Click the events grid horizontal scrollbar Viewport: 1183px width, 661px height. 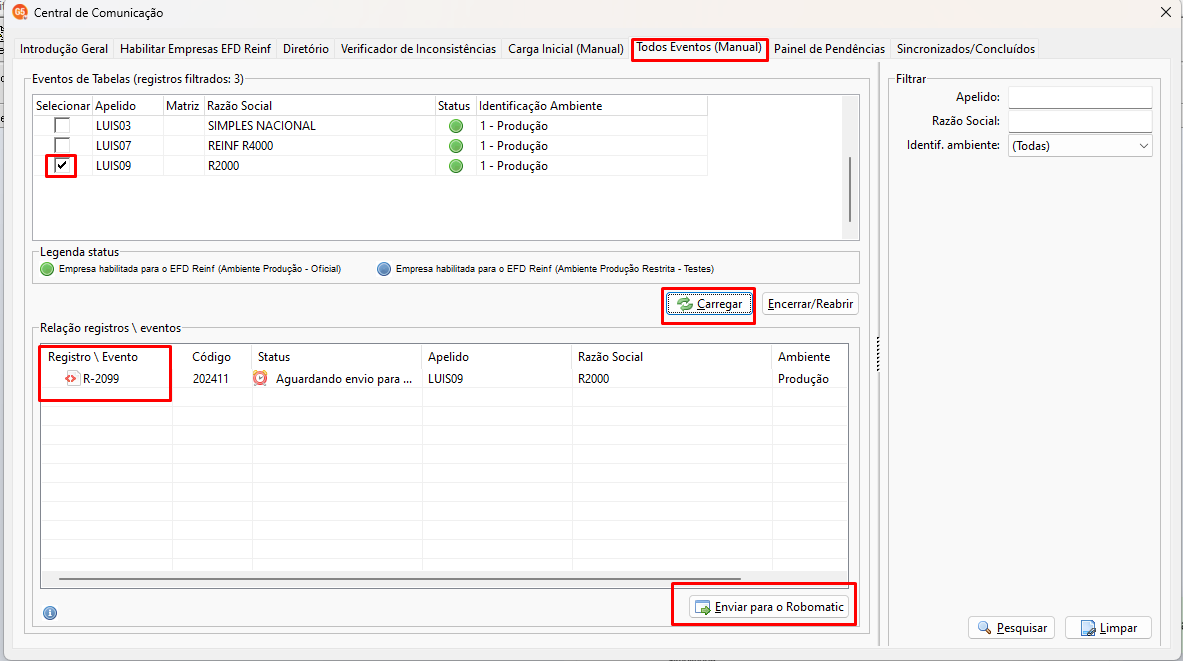400,579
